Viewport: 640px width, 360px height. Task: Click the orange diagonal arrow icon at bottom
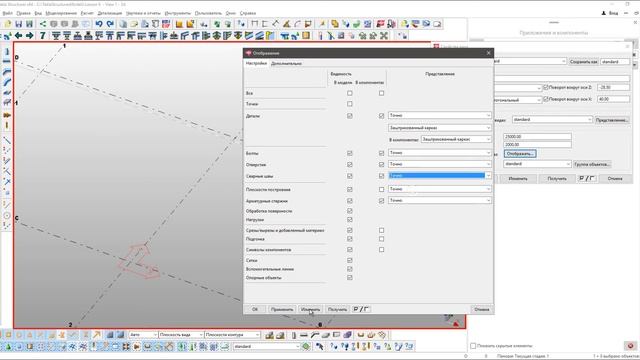pos(97,335)
